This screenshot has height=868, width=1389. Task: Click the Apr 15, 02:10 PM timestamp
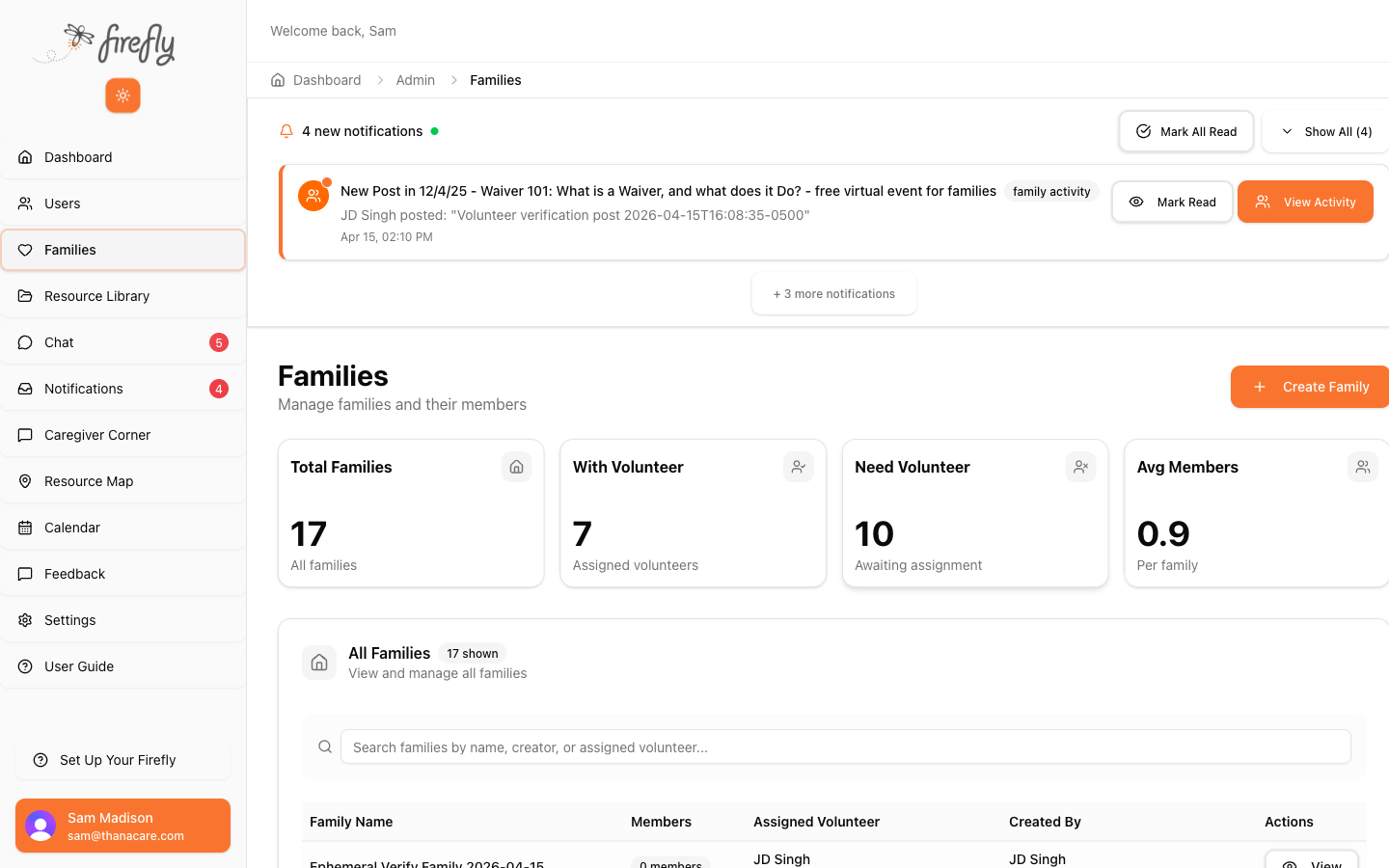coord(387,236)
